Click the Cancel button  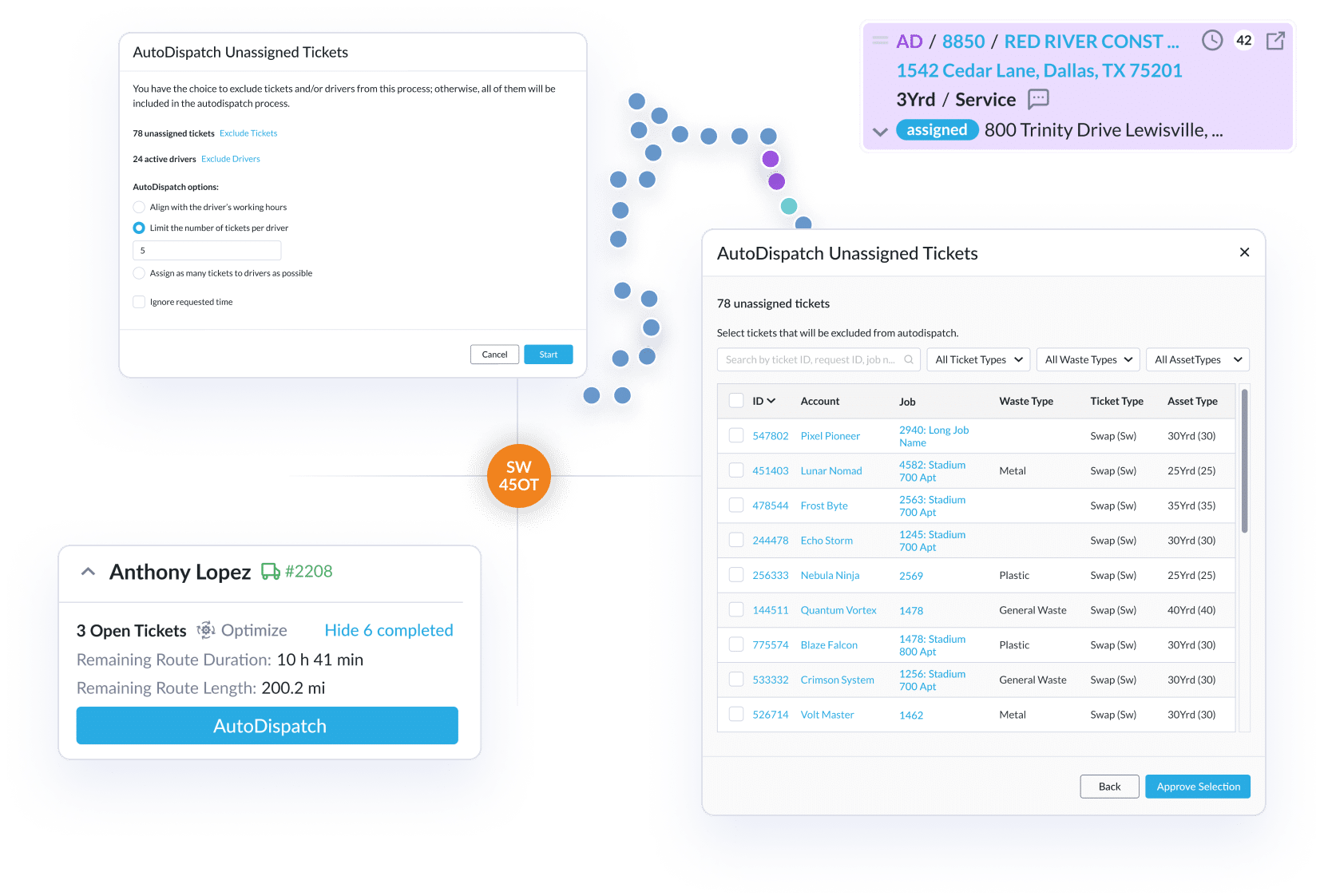pos(494,355)
